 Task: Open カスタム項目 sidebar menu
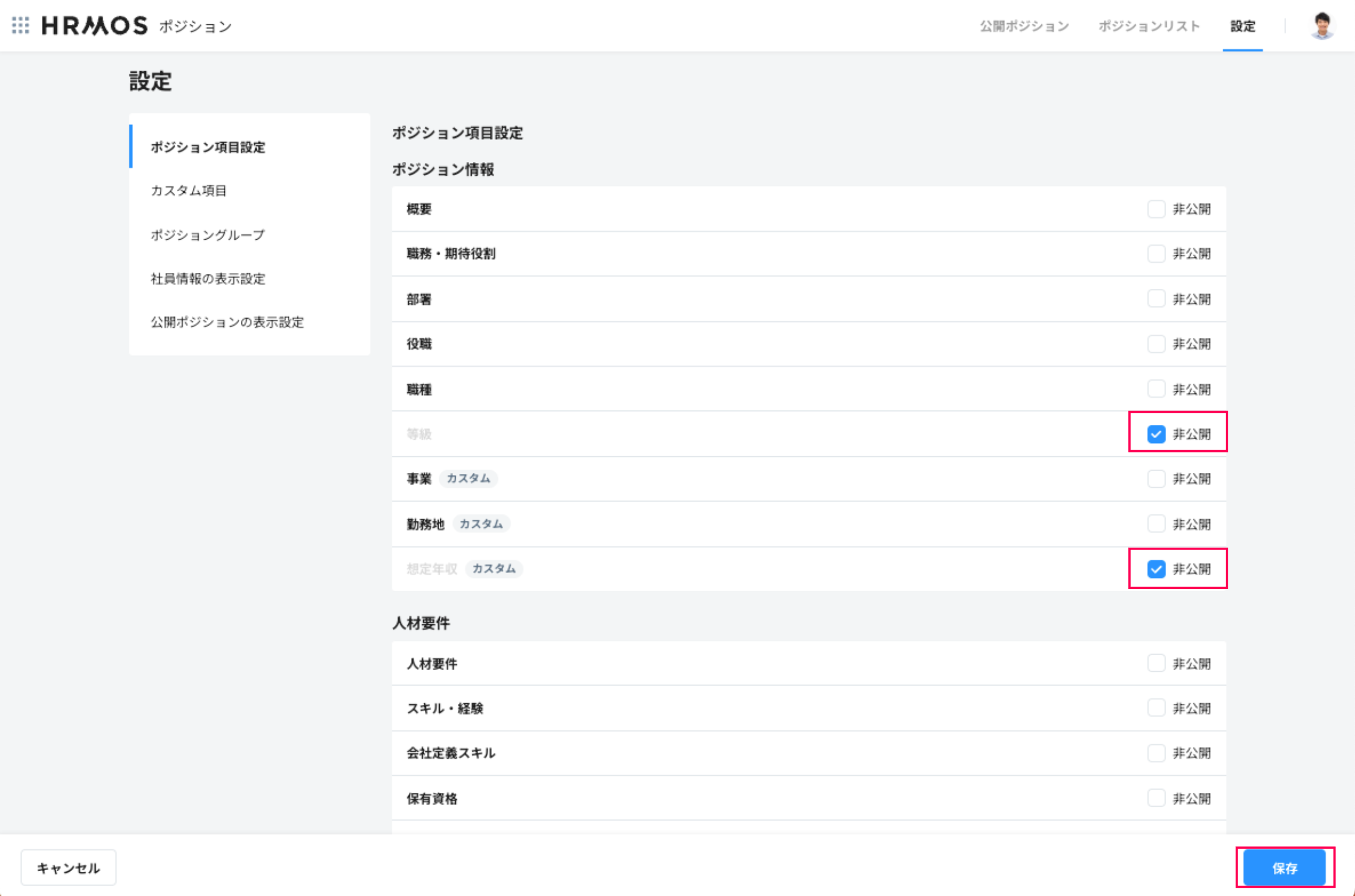(188, 191)
